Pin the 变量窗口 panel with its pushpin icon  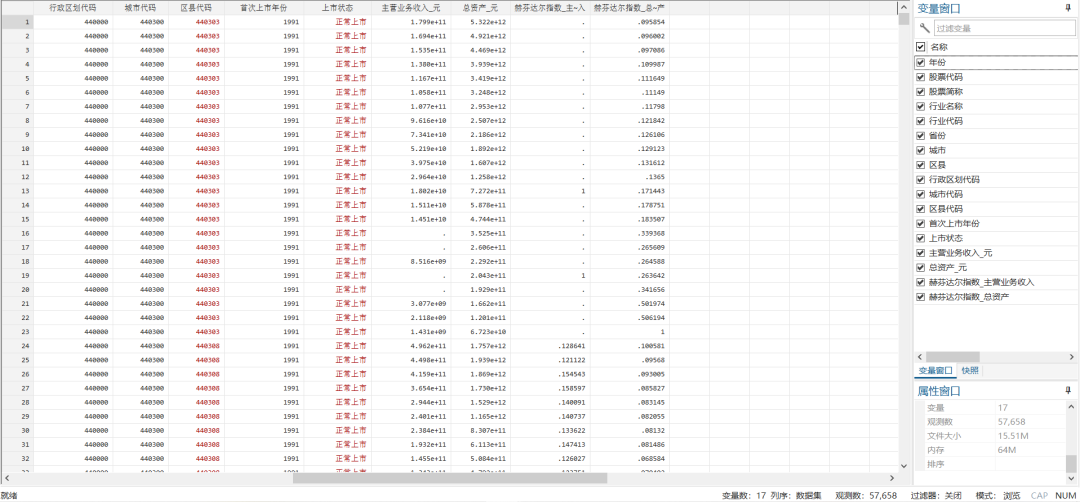pos(1068,8)
